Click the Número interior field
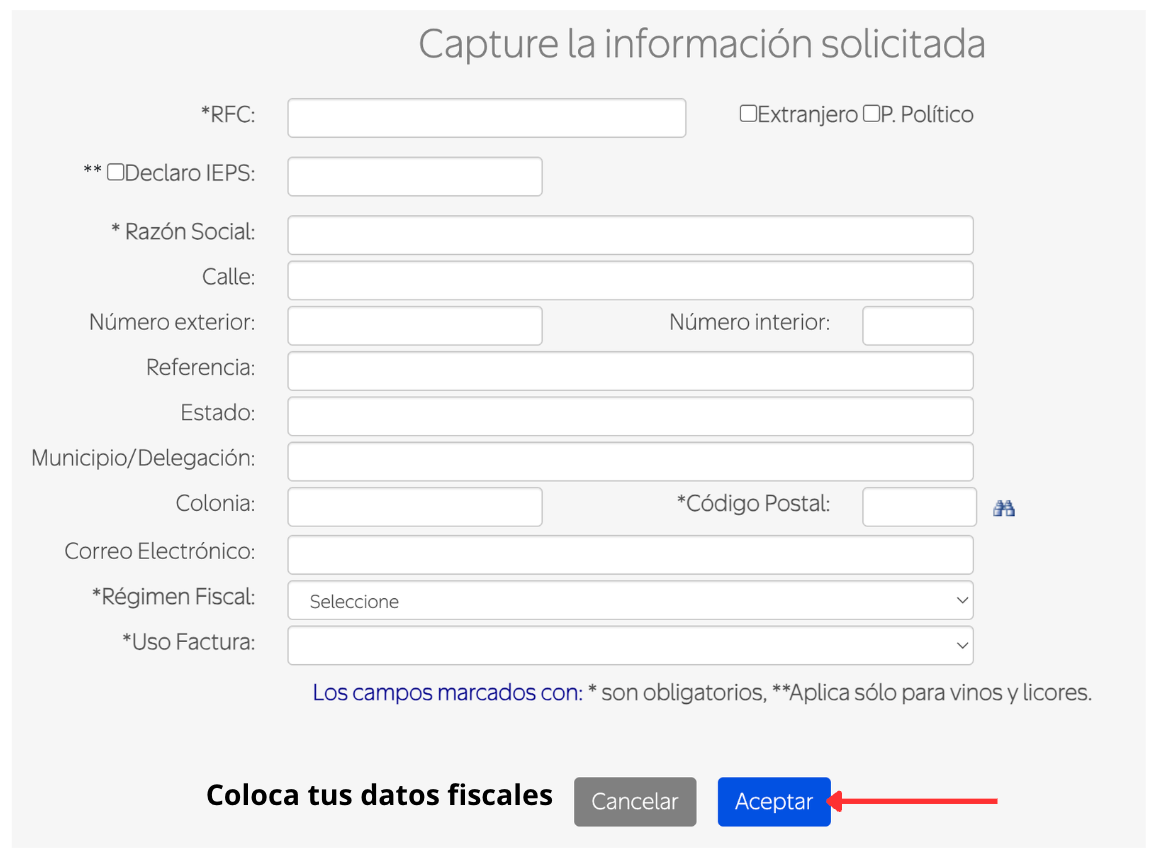Viewport: 1156px width, 862px height. (917, 325)
